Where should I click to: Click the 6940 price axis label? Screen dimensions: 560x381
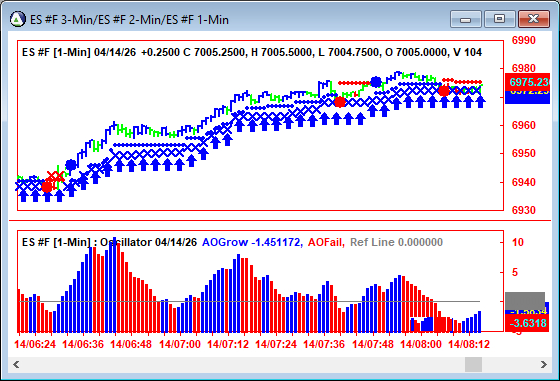[524, 182]
